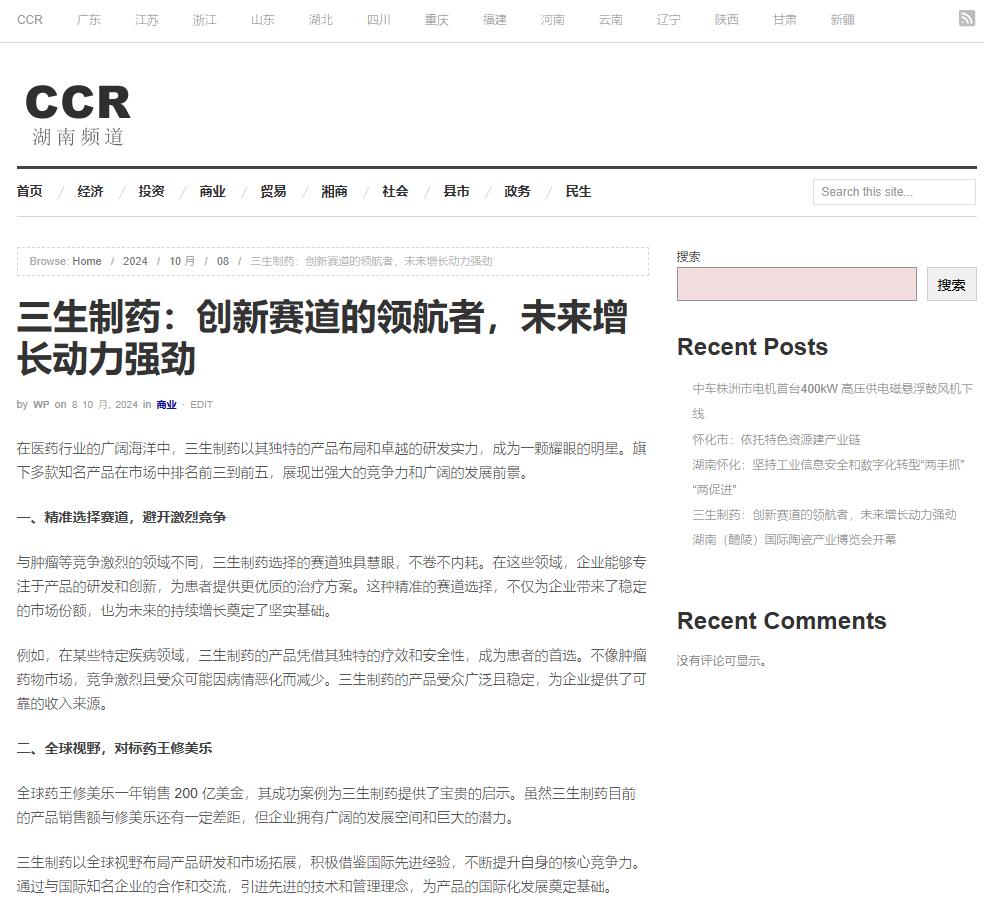984x914 pixels.
Task: Go to the 河南 regional channel
Action: [x=552, y=20]
